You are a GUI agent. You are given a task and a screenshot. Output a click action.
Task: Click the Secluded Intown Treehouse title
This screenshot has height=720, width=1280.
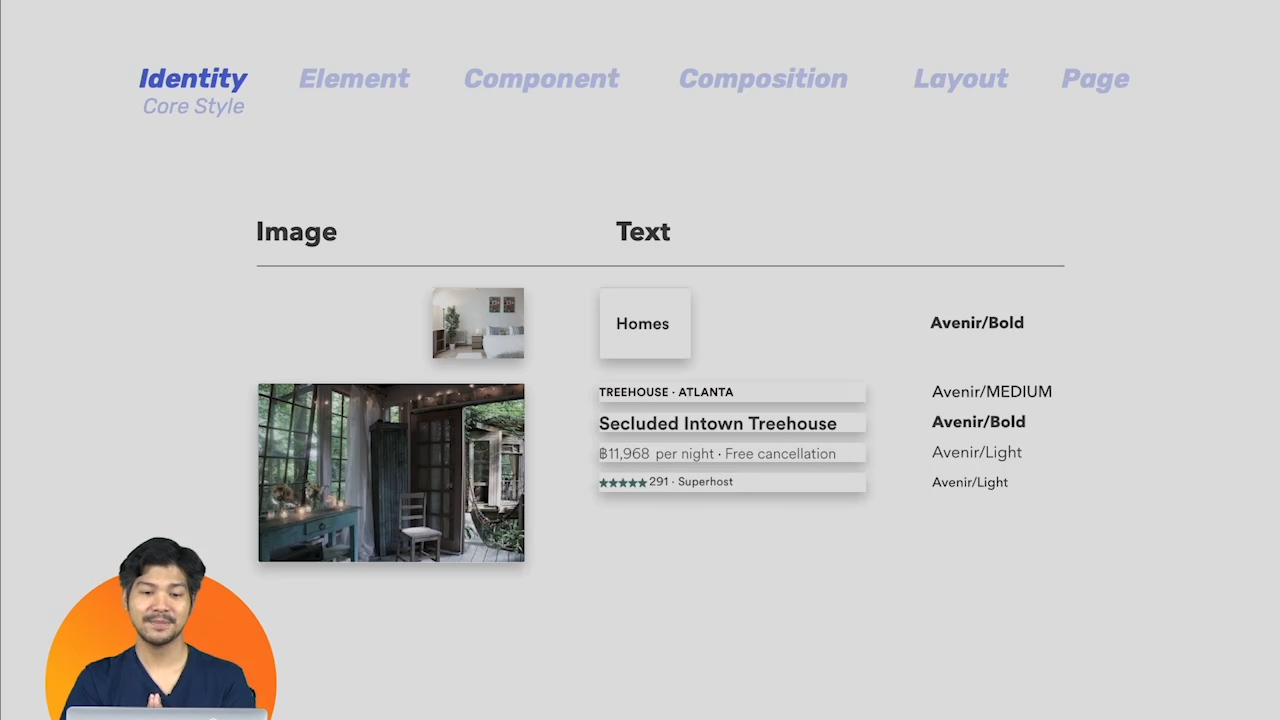[x=717, y=423]
